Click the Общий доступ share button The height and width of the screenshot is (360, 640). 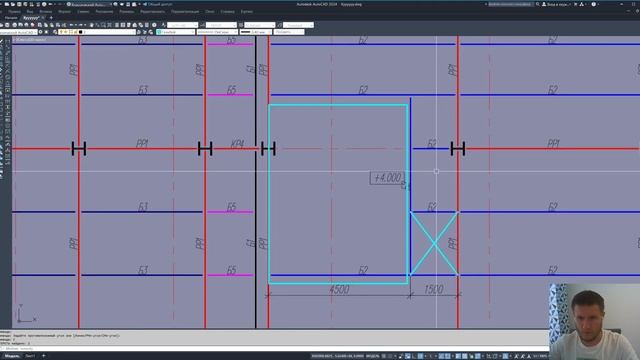(158, 4)
